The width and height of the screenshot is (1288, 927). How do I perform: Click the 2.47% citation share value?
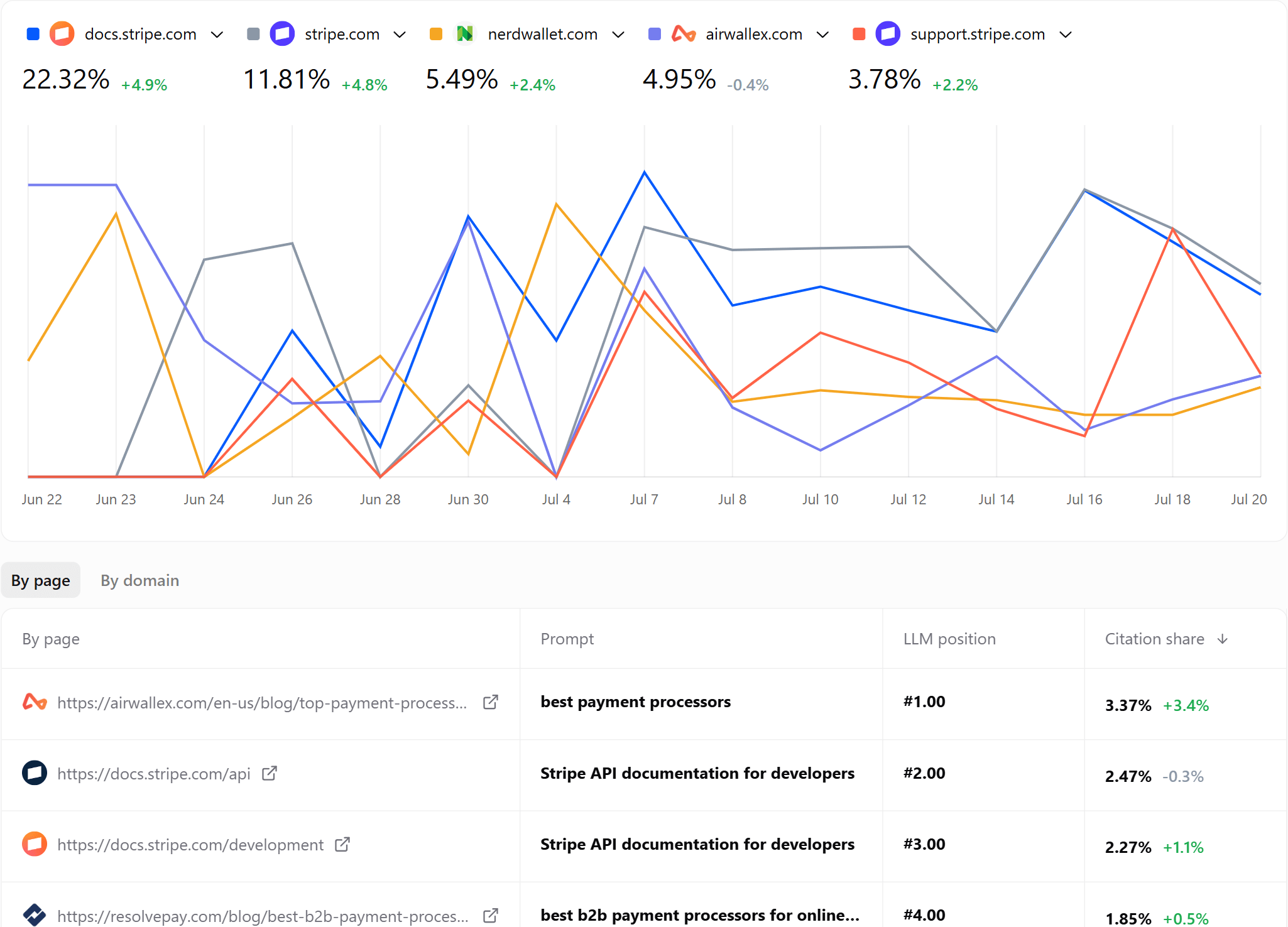tap(1128, 776)
